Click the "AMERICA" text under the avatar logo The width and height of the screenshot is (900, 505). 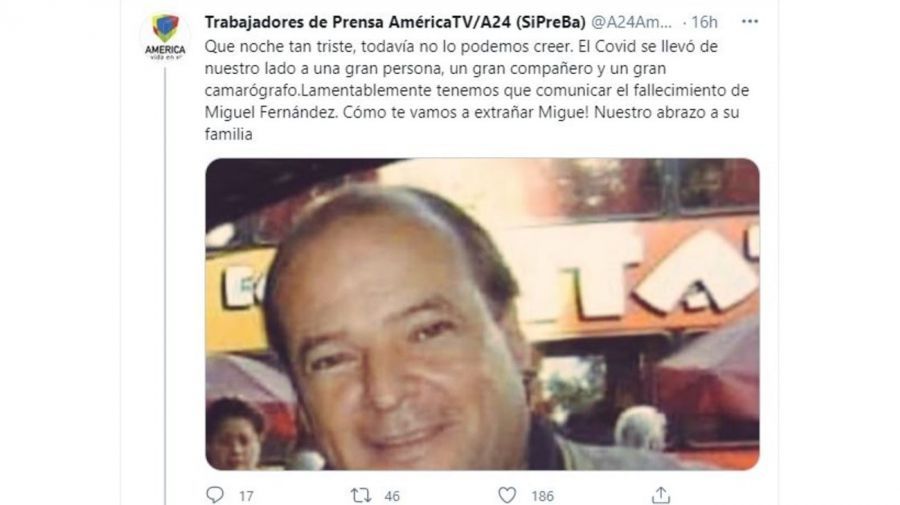[x=165, y=50]
